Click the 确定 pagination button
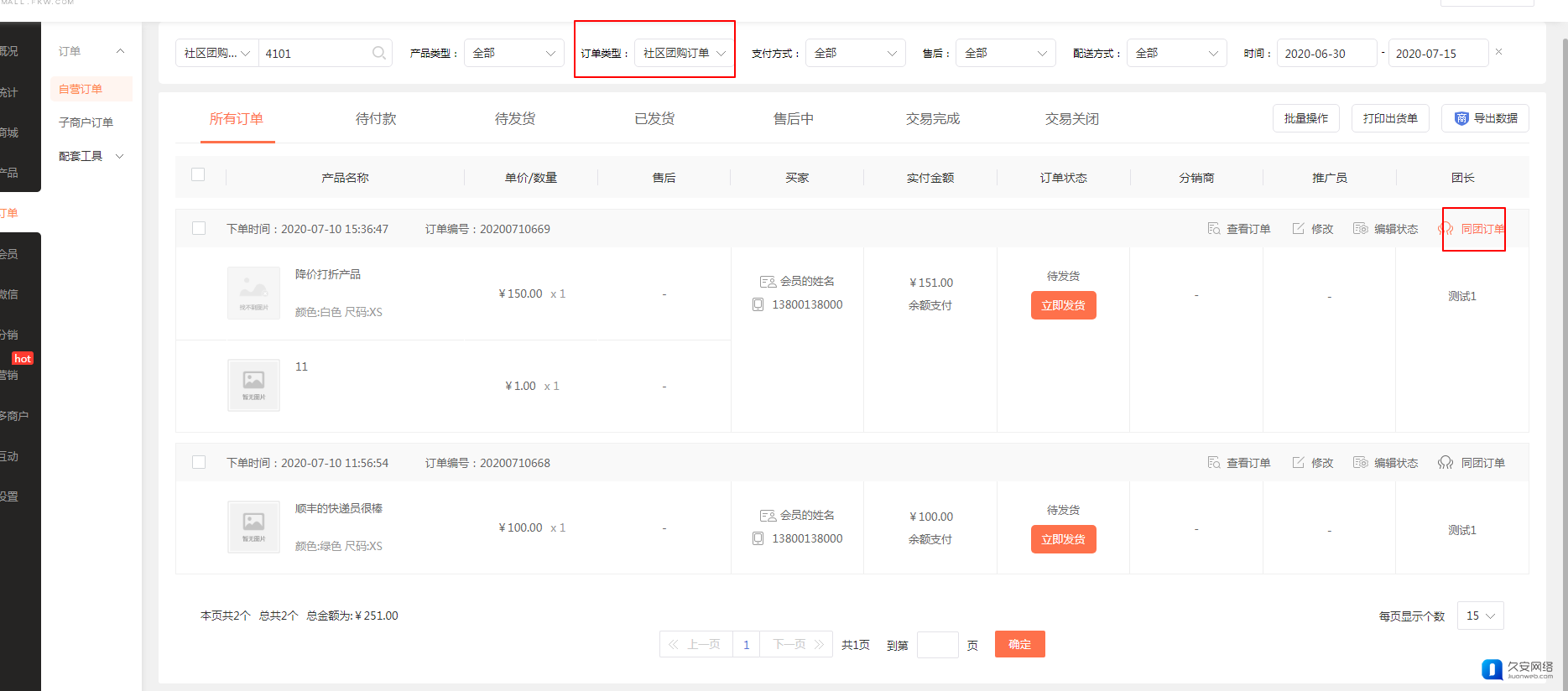1568x691 pixels. point(1019,644)
